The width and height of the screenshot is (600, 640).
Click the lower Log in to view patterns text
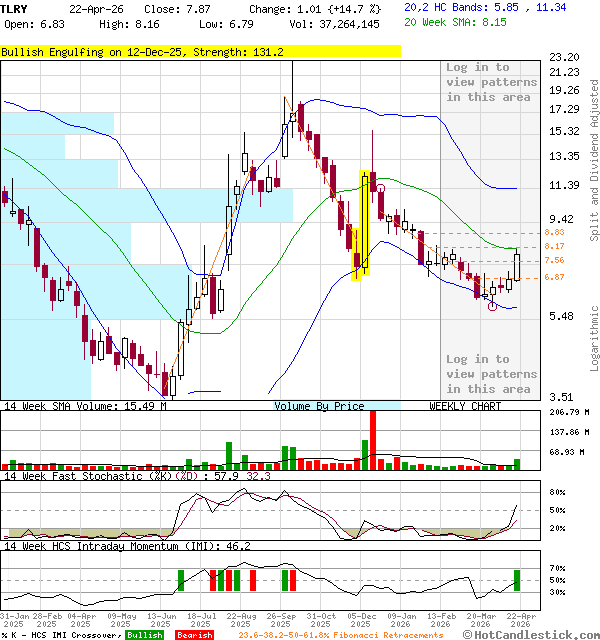(x=491, y=374)
